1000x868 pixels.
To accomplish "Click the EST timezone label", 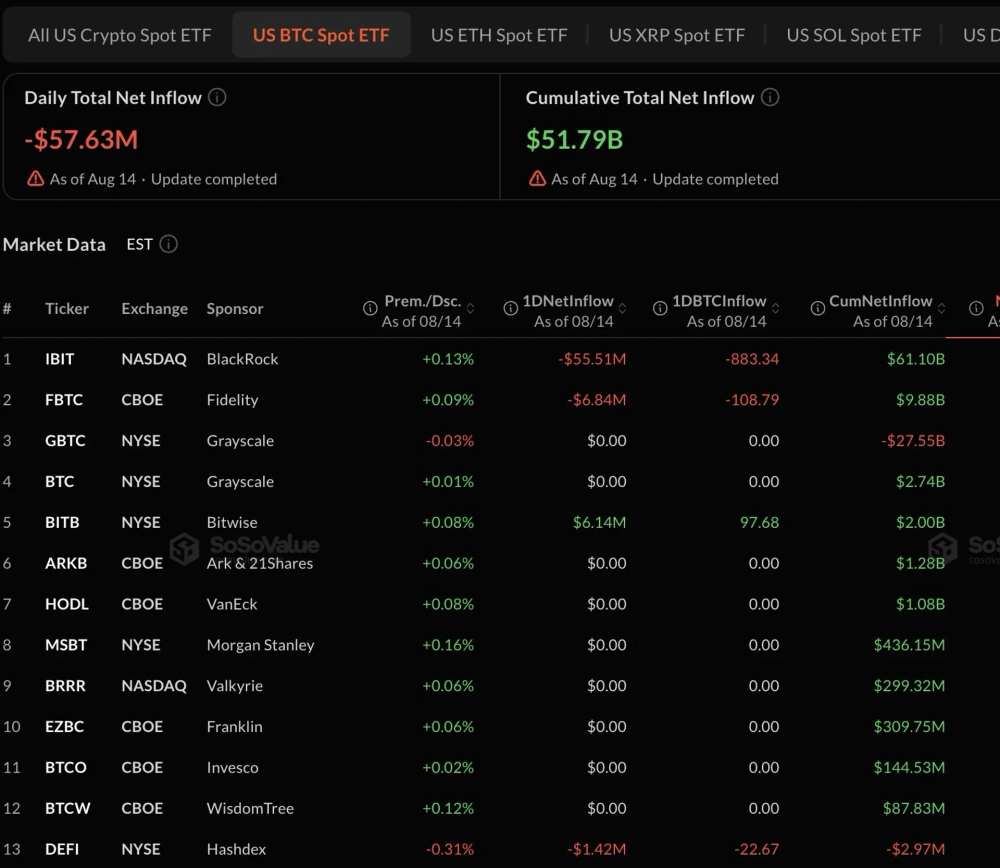I will 139,244.
